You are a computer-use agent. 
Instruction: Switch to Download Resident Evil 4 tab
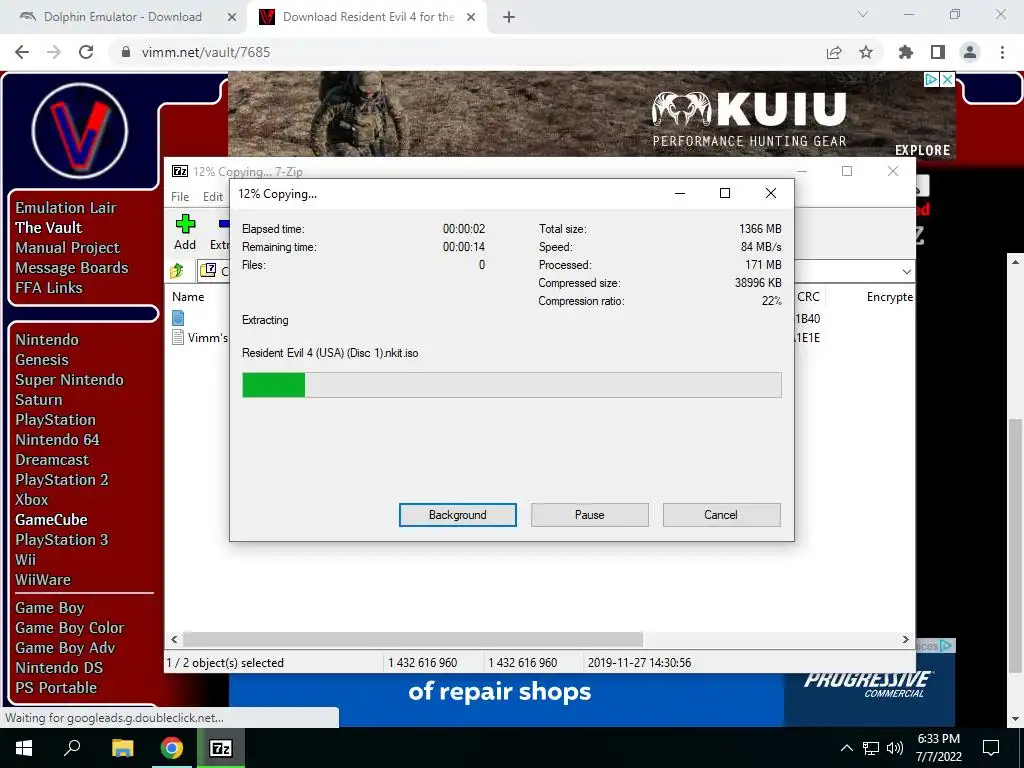coord(368,17)
